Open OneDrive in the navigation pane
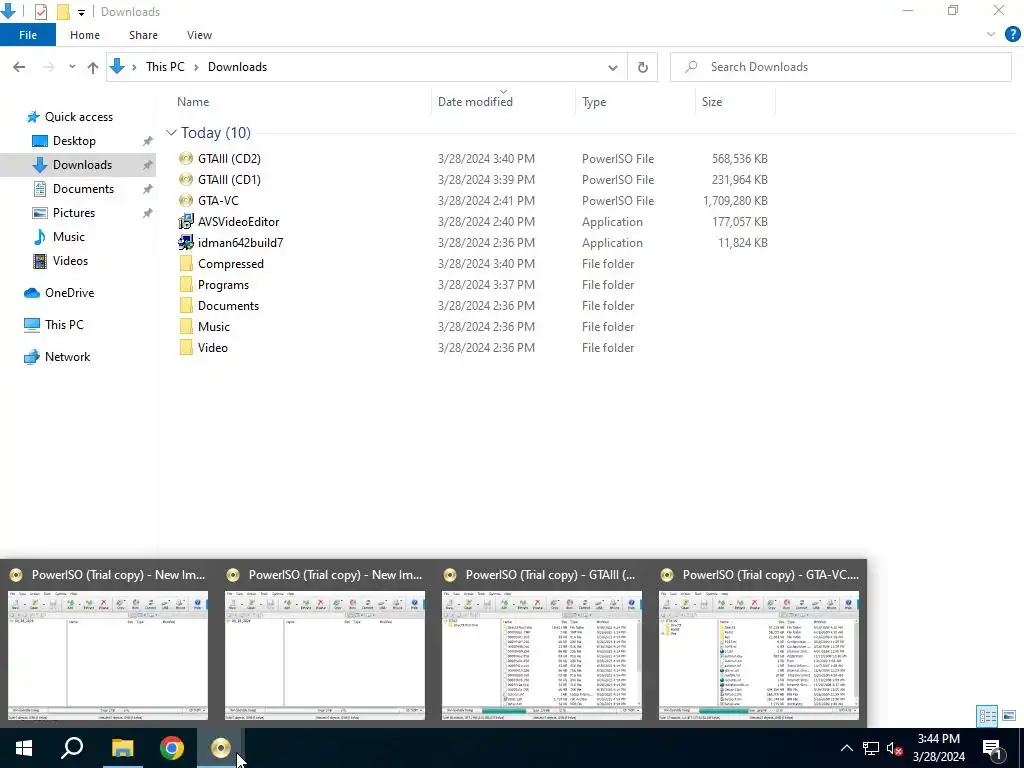The width and height of the screenshot is (1024, 768). click(x=69, y=293)
